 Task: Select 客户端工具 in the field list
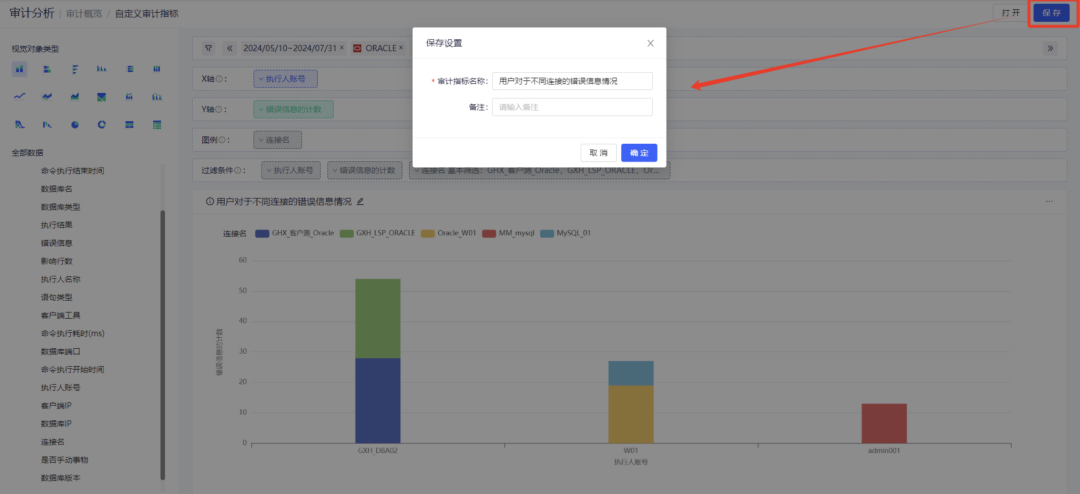tap(61, 315)
